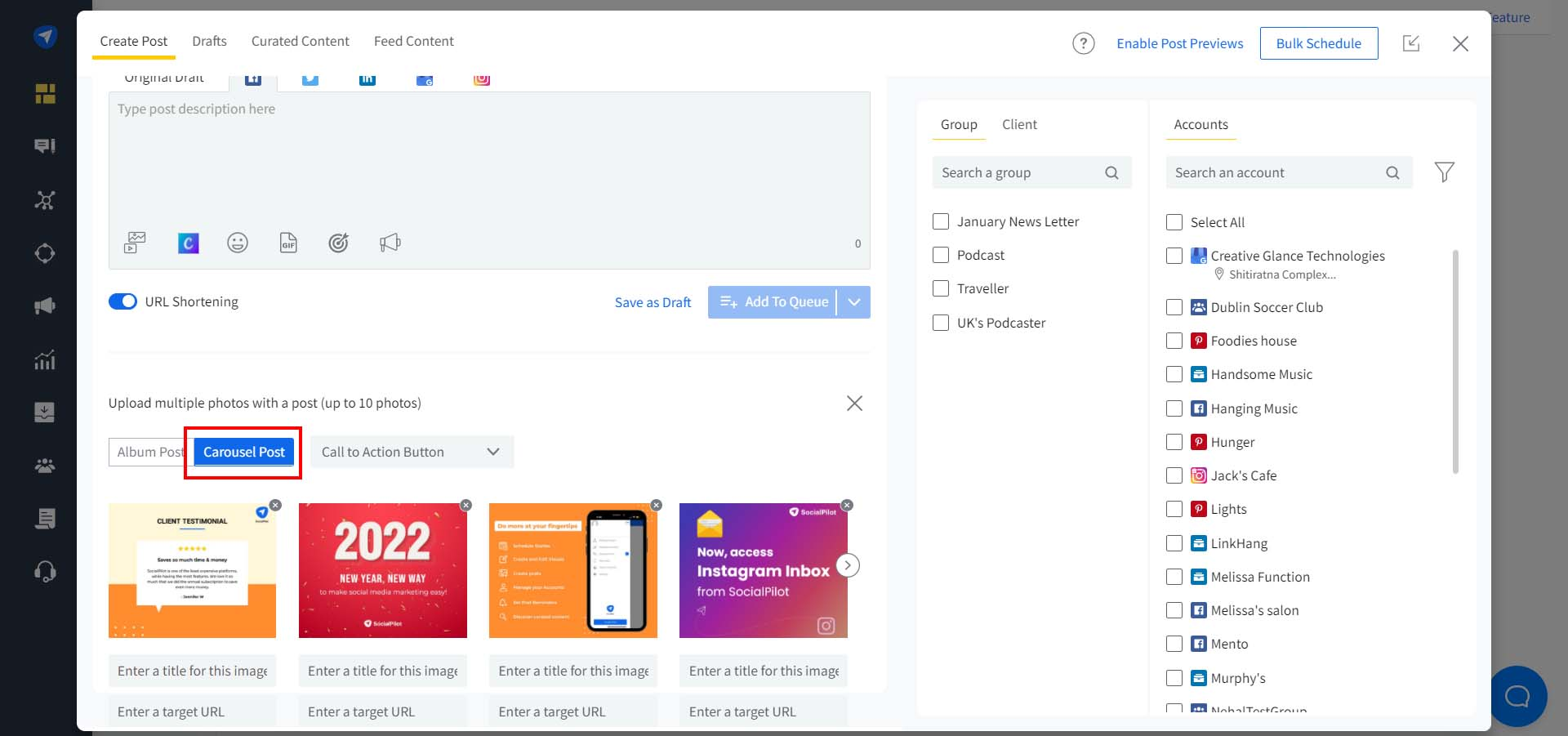Check the Foodies house account

[x=1174, y=341]
